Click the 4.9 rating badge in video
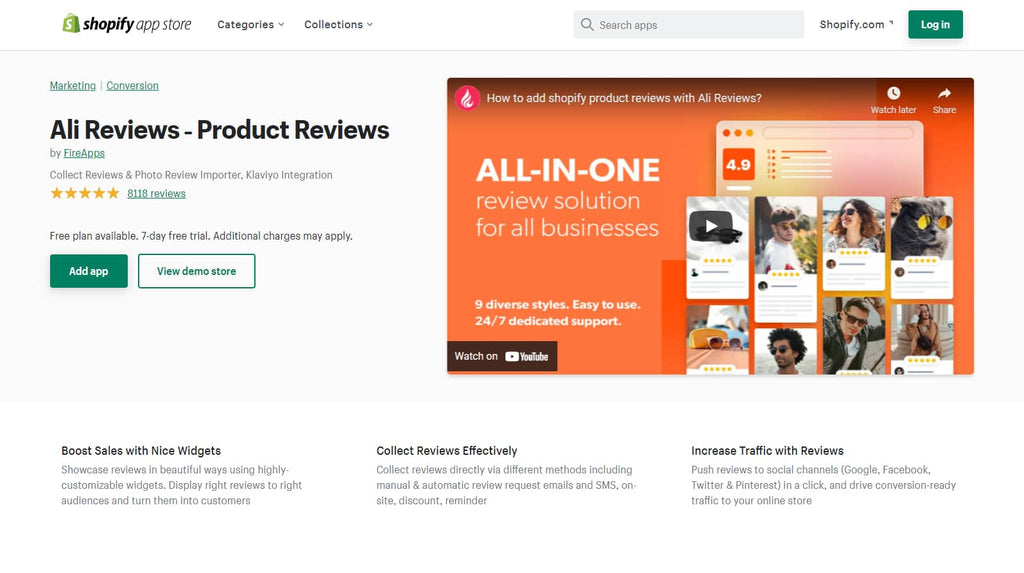This screenshot has height=573, width=1024. pos(738,165)
